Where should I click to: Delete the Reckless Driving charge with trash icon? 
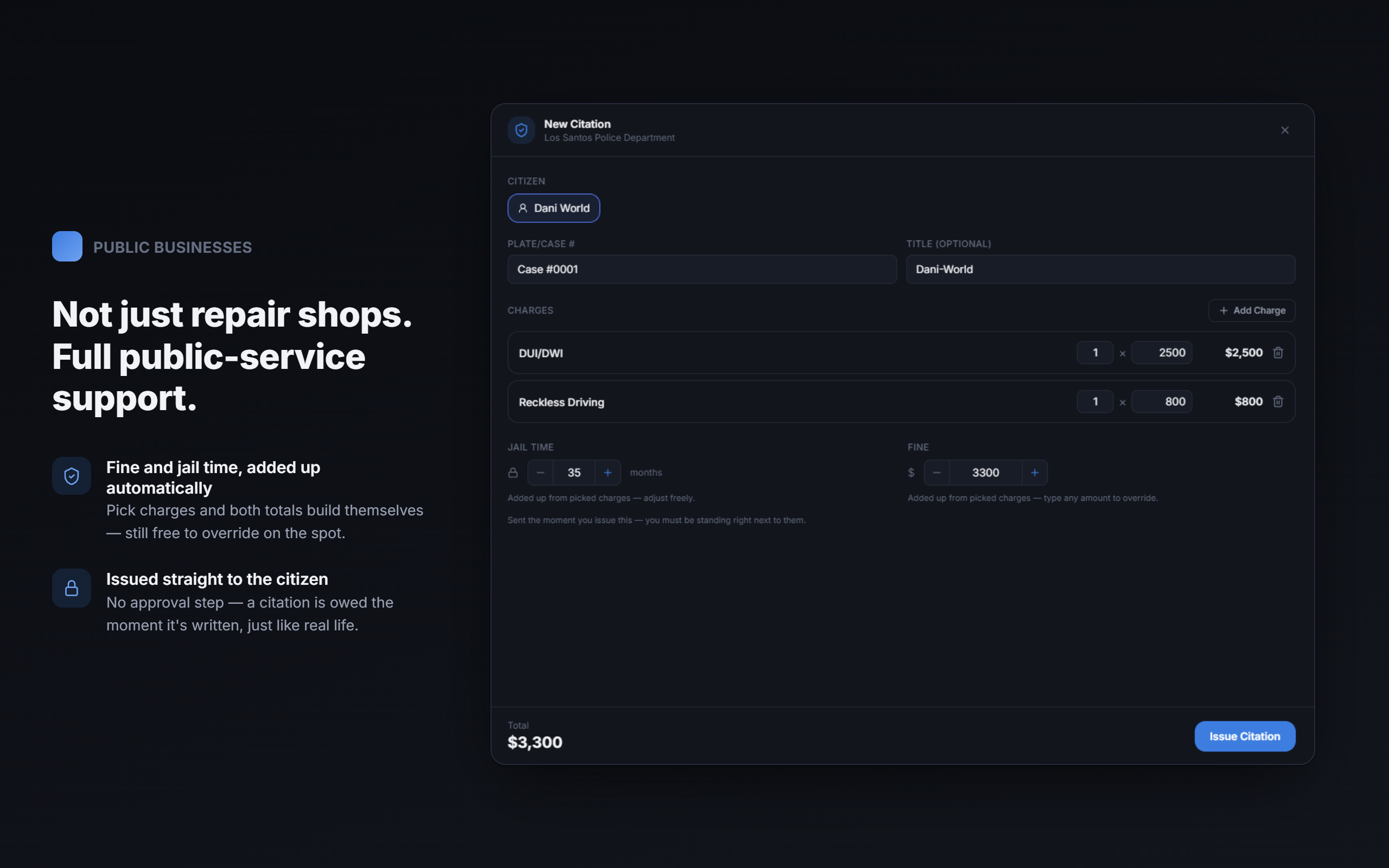1278,401
